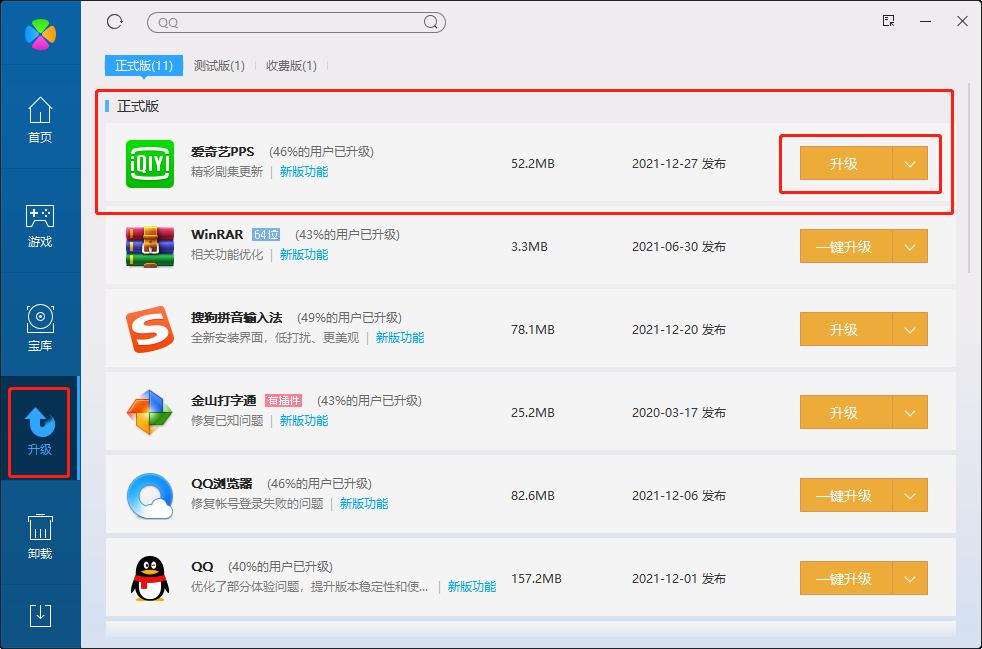
Task: Click the vertical scrollbar of software list
Action: (x=968, y=180)
